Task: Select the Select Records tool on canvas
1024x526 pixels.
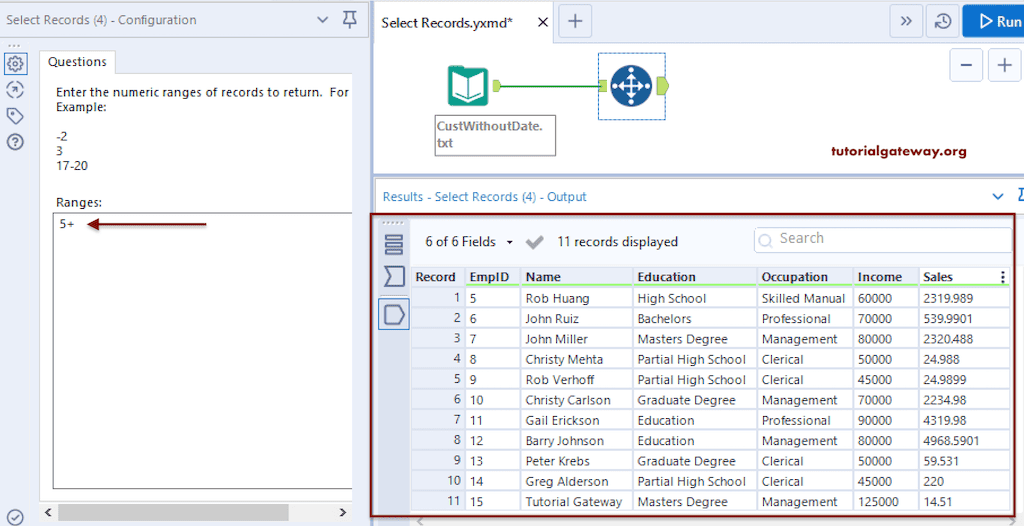Action: (x=630, y=87)
